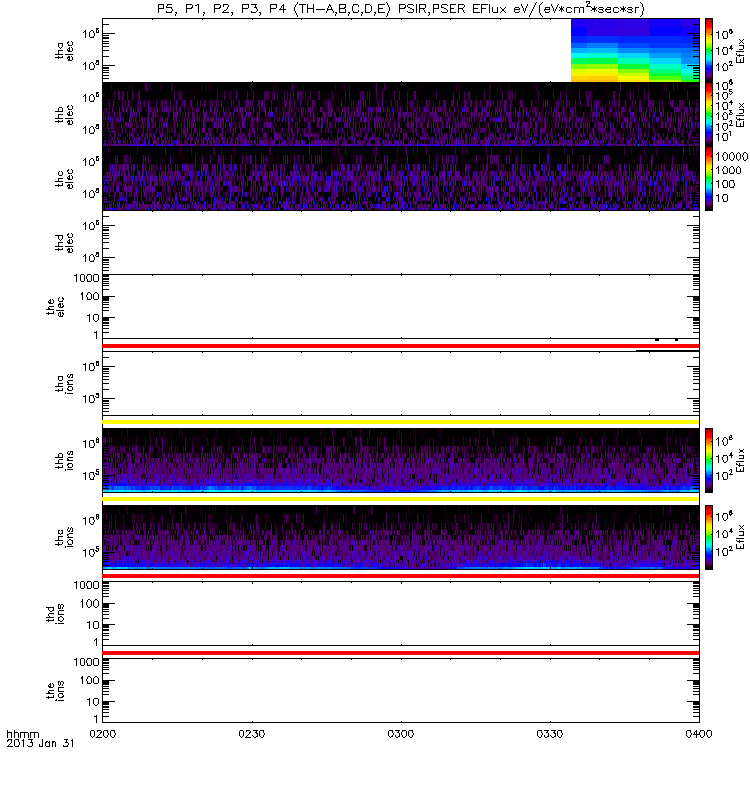This screenshot has width=750, height=800.
Task: Click the 0330 time axis label
Action: click(550, 734)
